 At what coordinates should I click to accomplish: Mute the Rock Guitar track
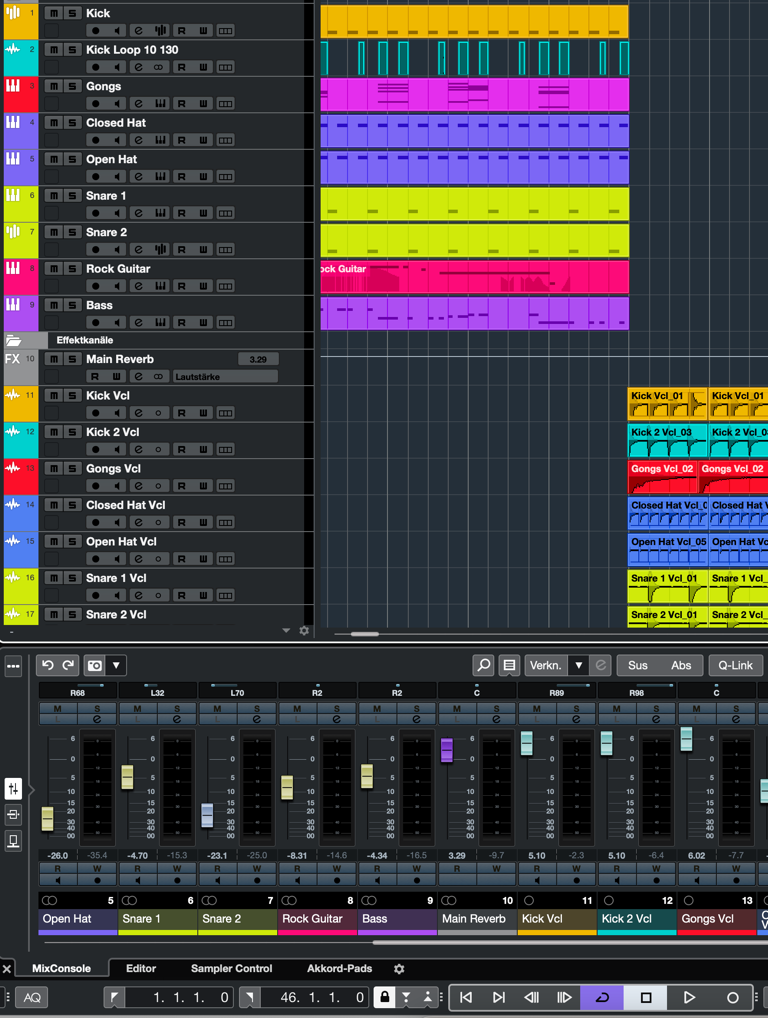[53, 268]
